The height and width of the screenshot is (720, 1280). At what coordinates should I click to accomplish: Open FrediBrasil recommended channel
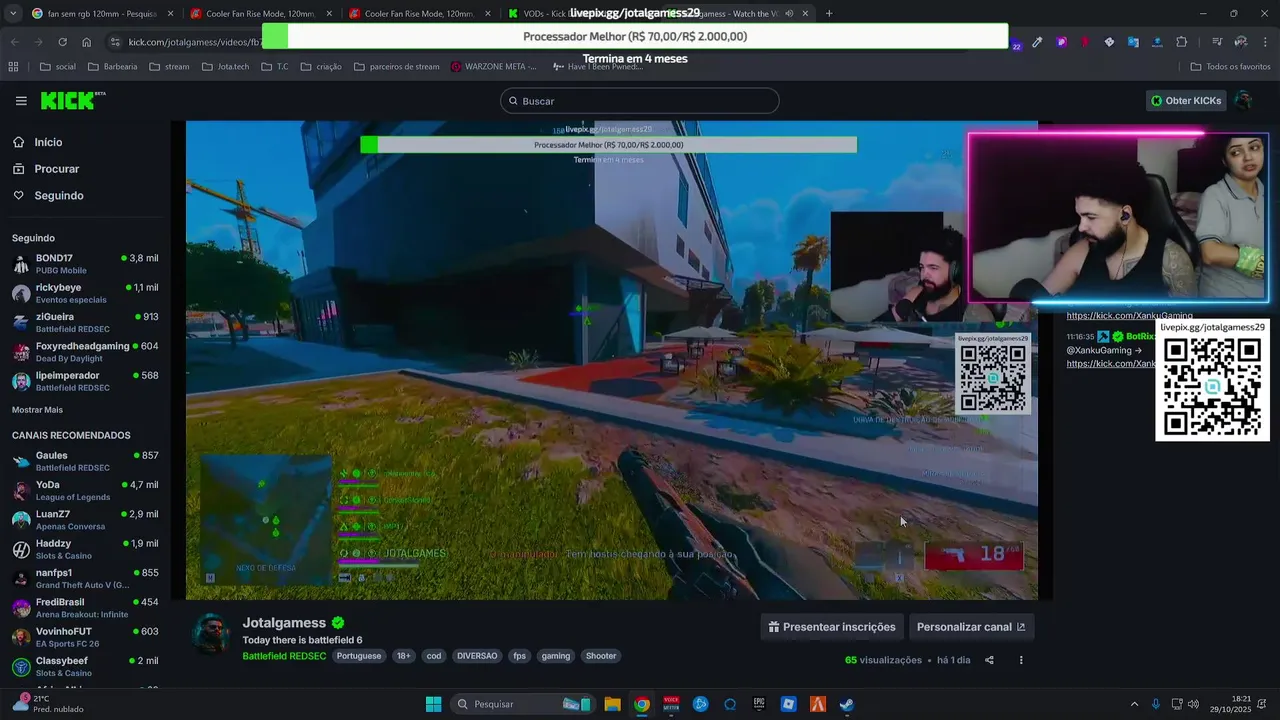tap(85, 608)
